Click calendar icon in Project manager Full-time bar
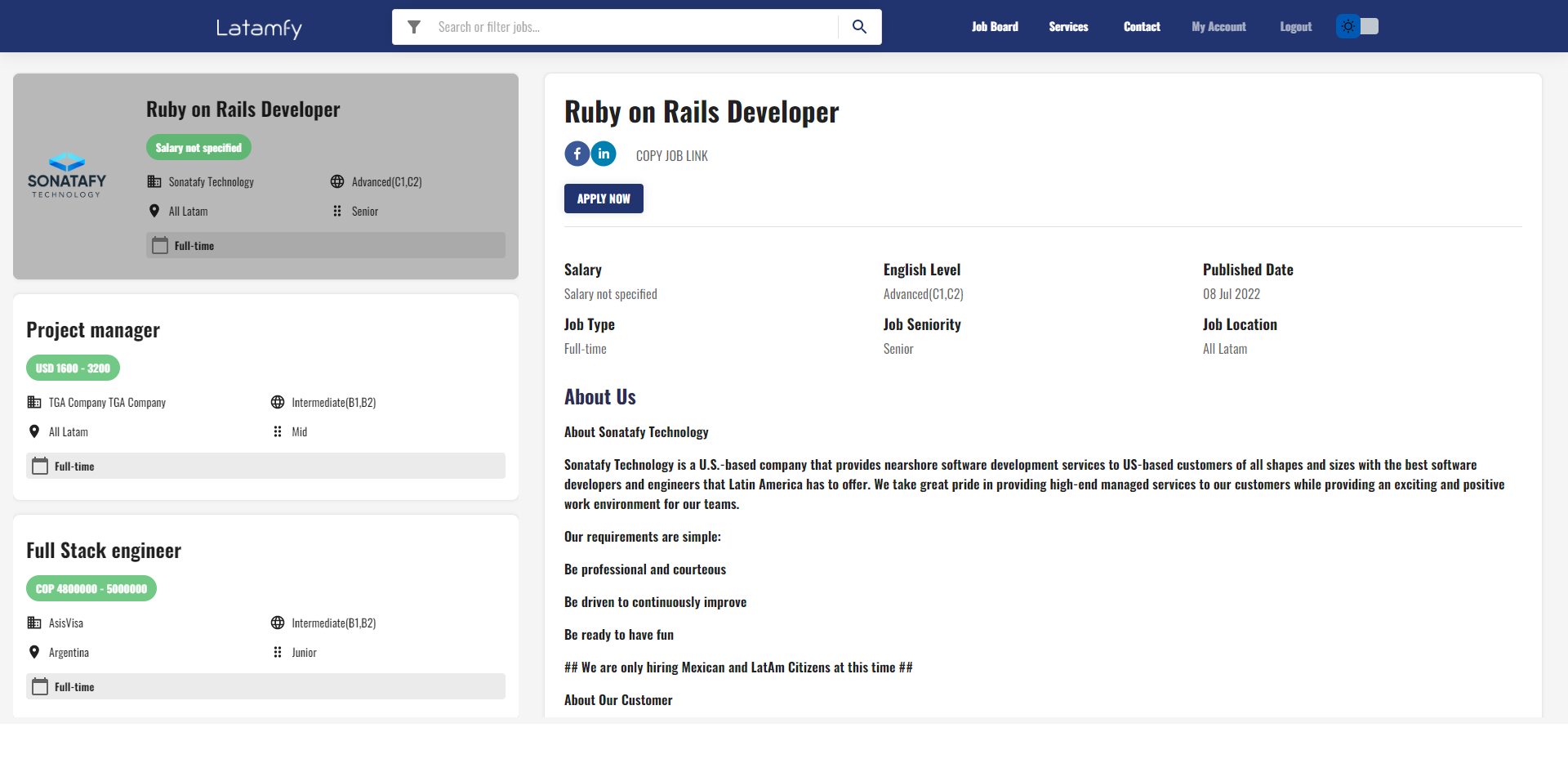Image resolution: width=1568 pixels, height=759 pixels. tap(40, 466)
